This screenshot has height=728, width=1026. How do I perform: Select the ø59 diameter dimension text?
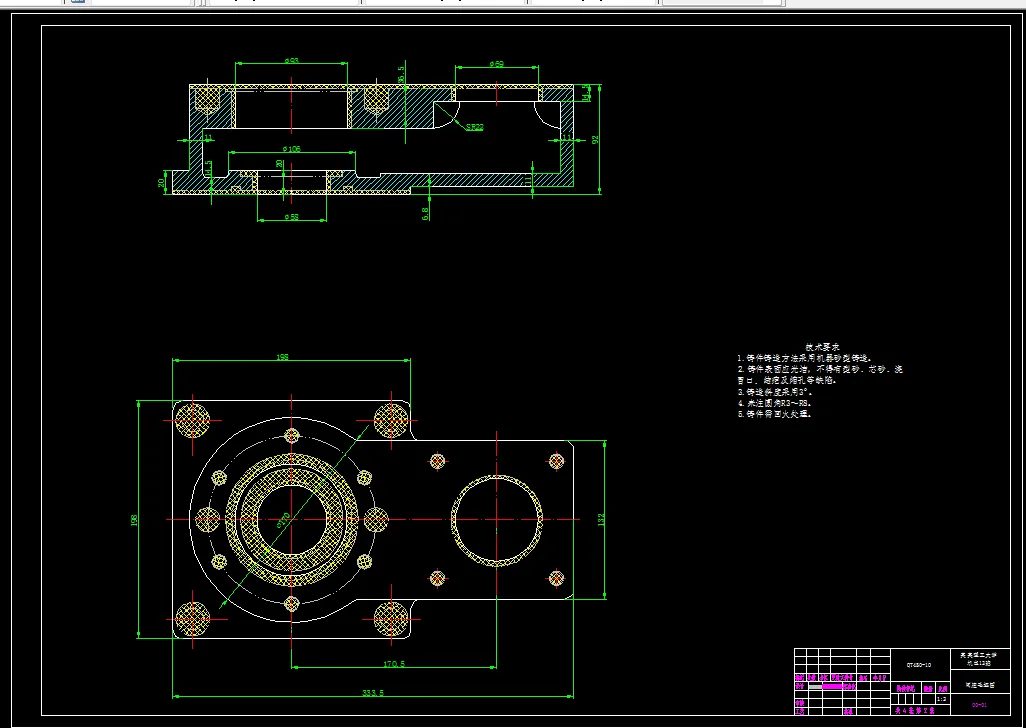[x=497, y=63]
